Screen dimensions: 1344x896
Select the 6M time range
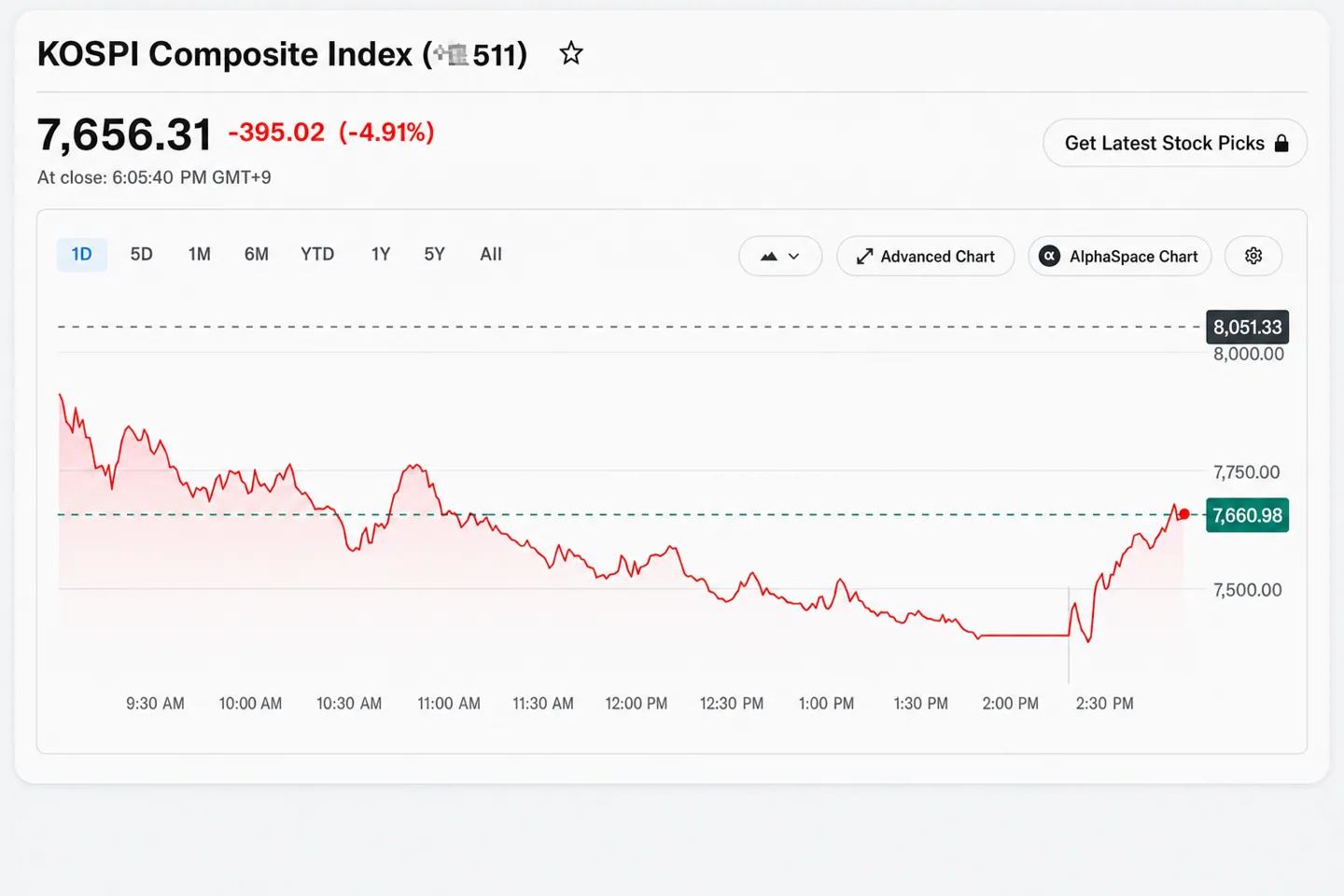[257, 254]
